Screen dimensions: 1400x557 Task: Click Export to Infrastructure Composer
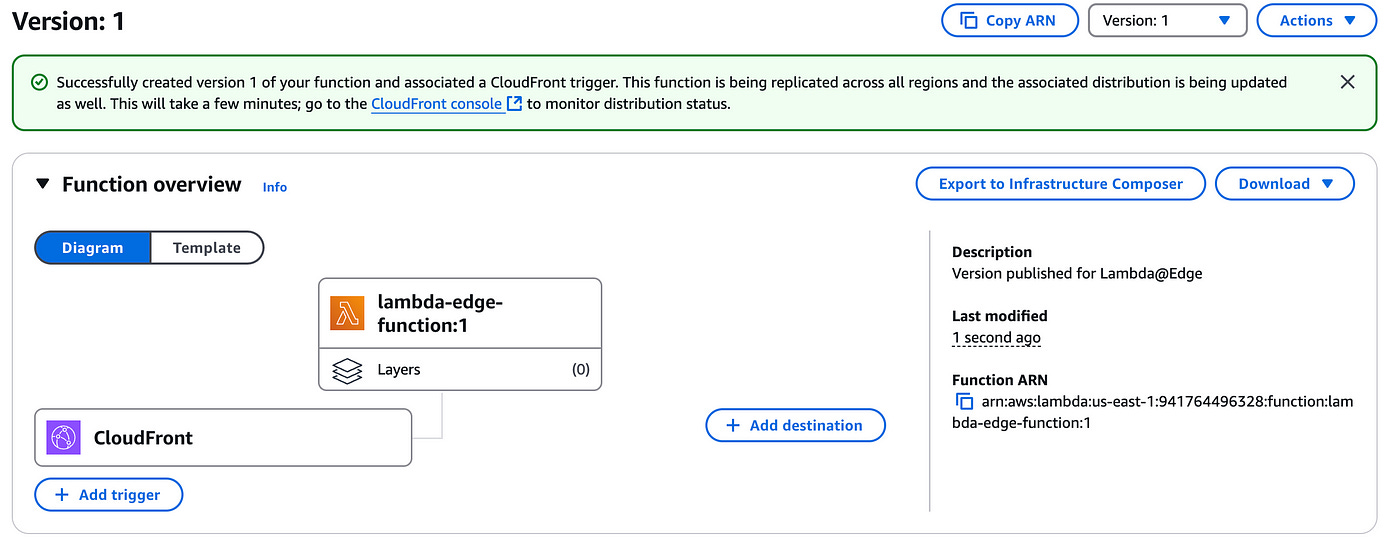(x=1060, y=184)
